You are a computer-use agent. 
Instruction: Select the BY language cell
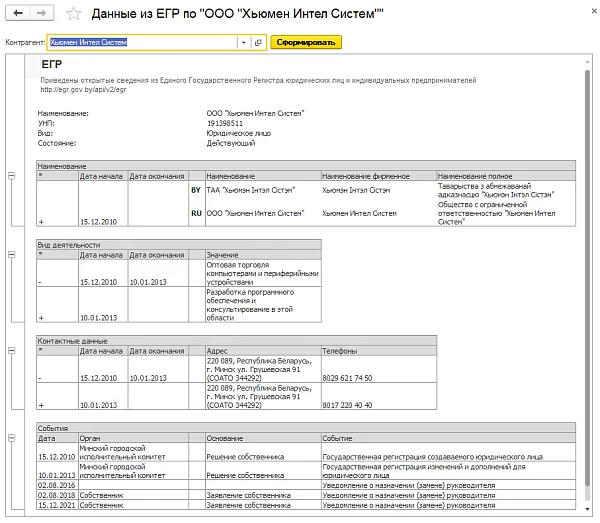[x=197, y=190]
